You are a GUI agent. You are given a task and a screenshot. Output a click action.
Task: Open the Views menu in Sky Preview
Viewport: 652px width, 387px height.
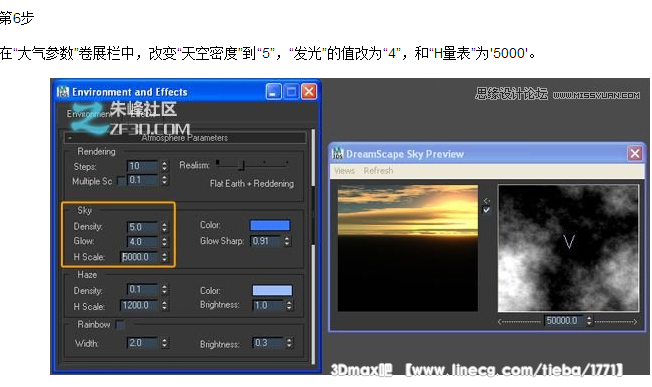click(344, 171)
